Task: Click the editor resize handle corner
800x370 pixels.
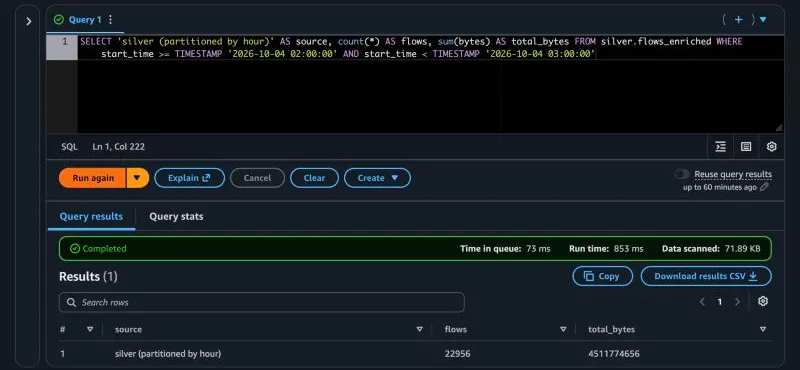Action: point(779,128)
